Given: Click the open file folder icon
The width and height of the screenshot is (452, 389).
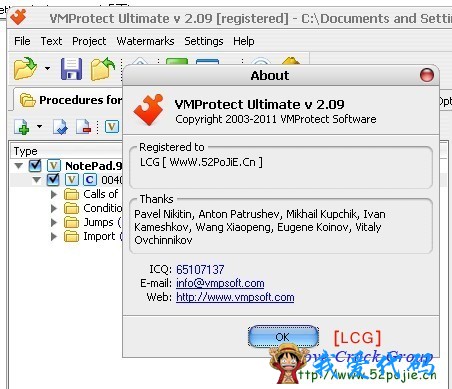Looking at the screenshot, I should [x=25, y=68].
